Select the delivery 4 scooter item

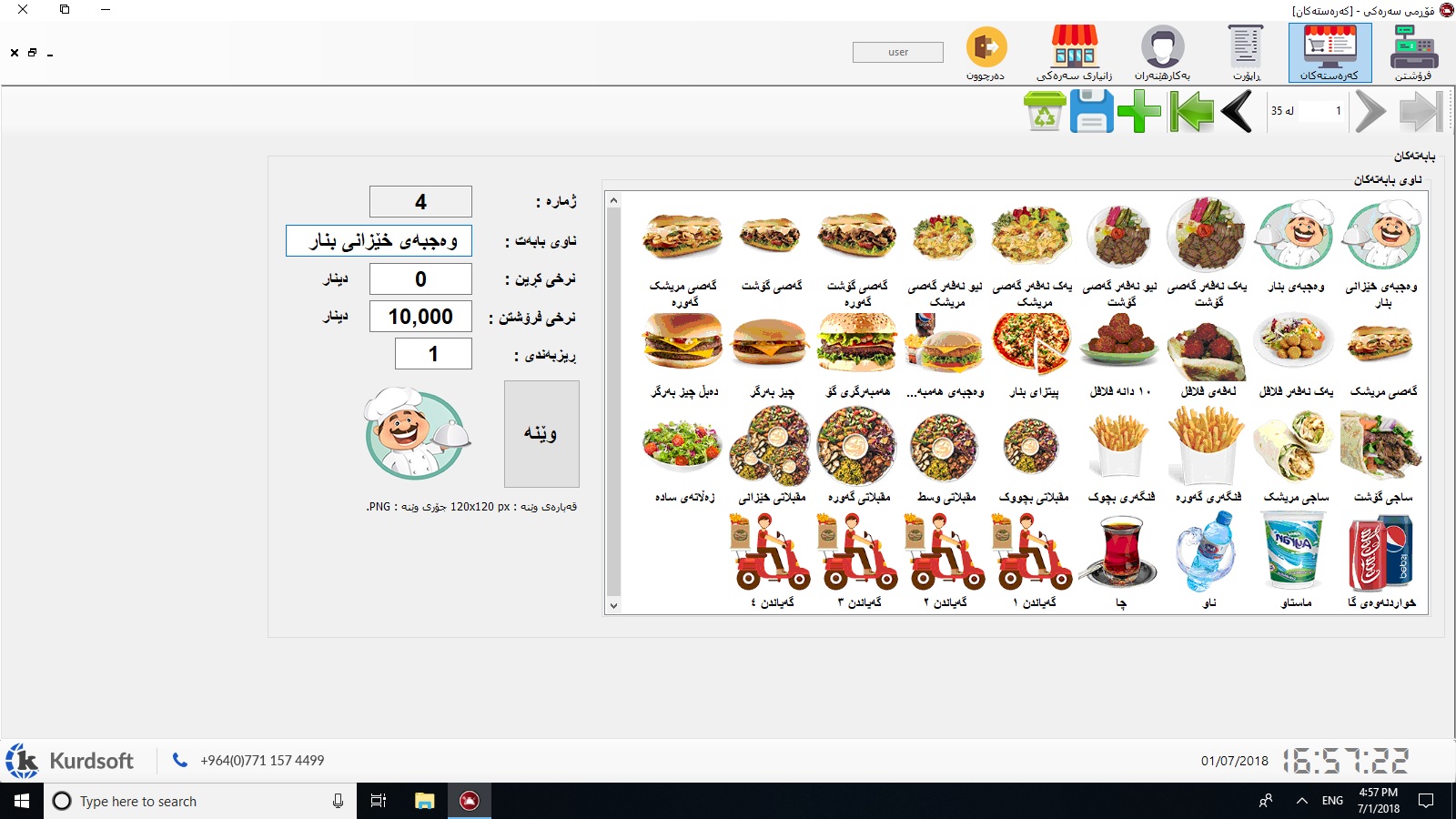(x=772, y=561)
